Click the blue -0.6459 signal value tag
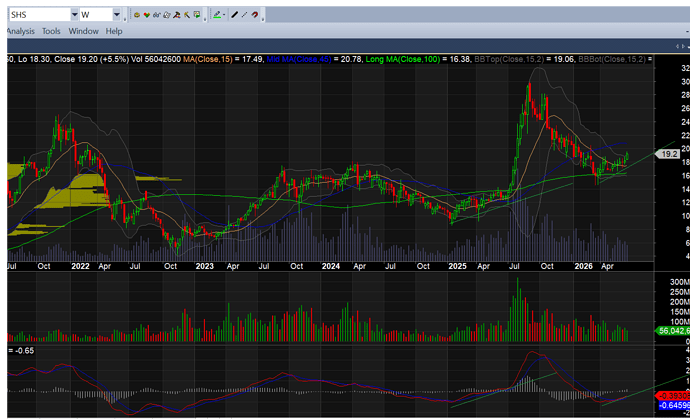The height and width of the screenshot is (419, 690). point(674,405)
